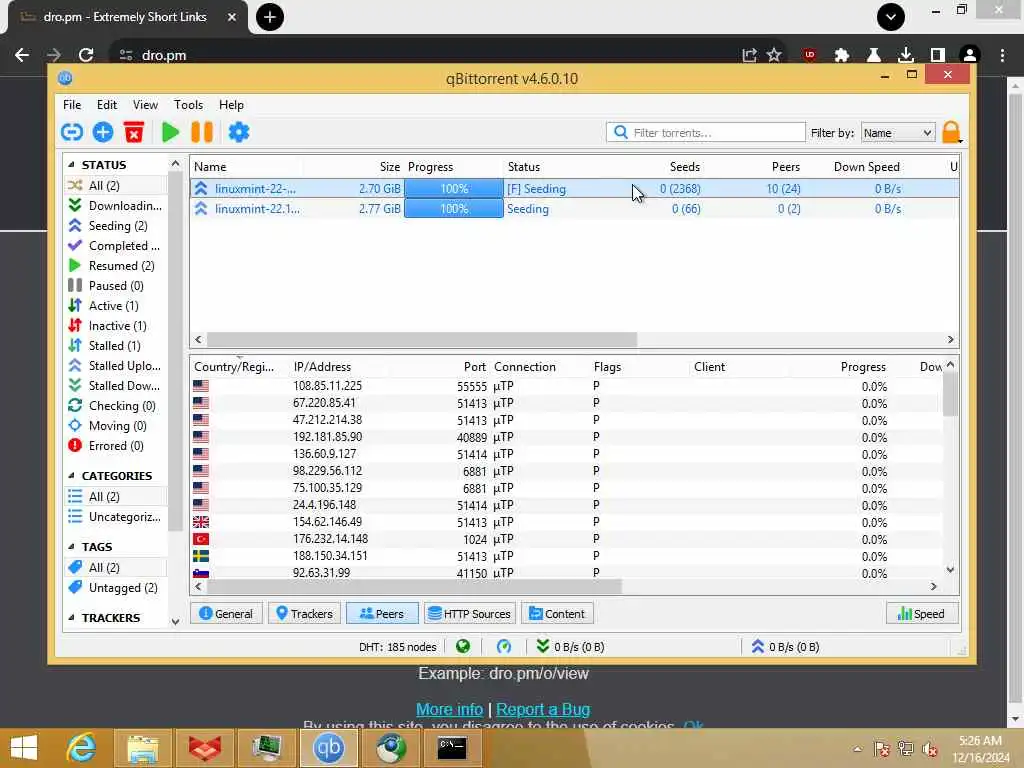Screen dimensions: 1024x768
Task: Click the orange pause torrents icon
Action: click(x=202, y=132)
